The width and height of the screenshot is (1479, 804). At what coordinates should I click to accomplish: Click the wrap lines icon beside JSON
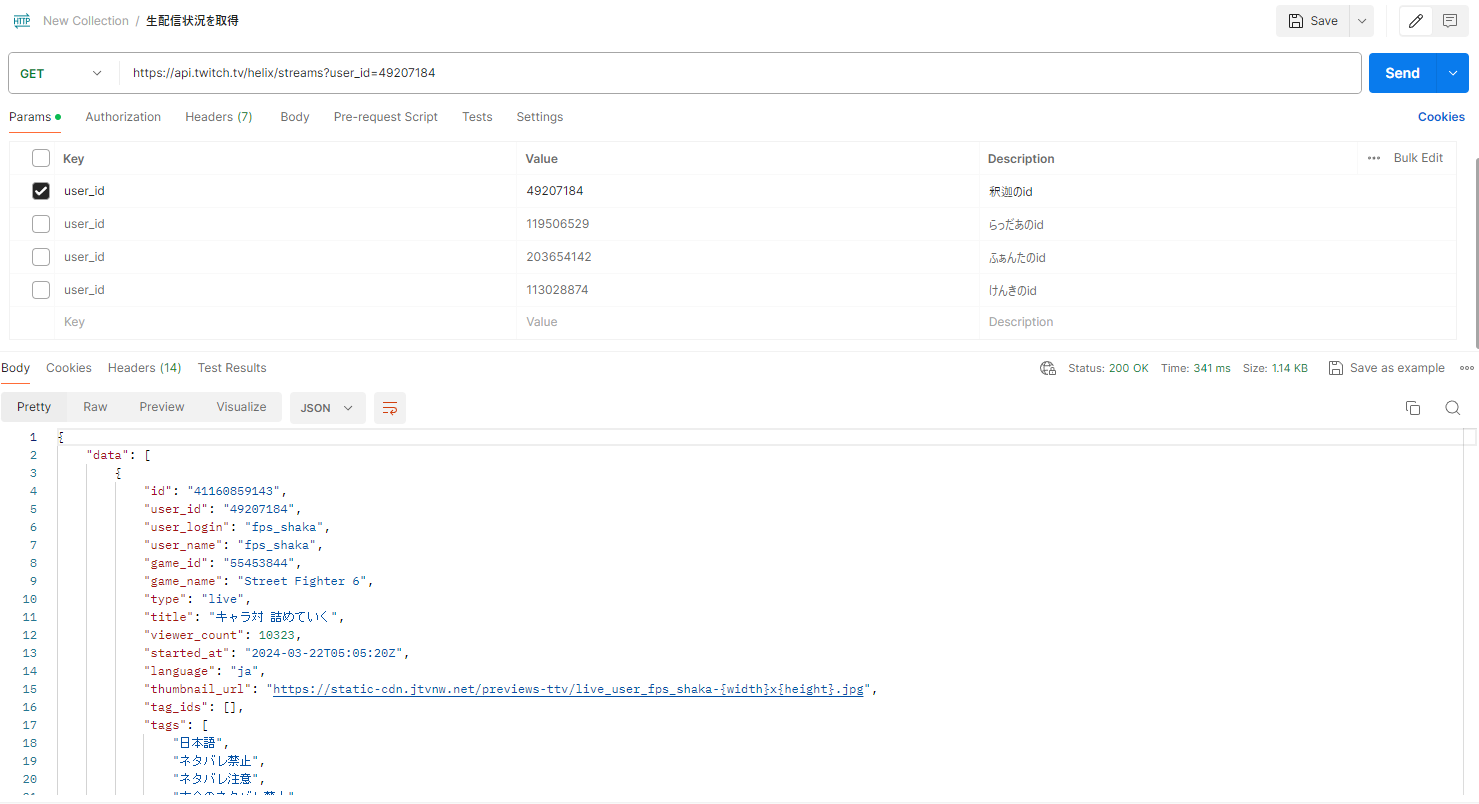pyautogui.click(x=390, y=408)
